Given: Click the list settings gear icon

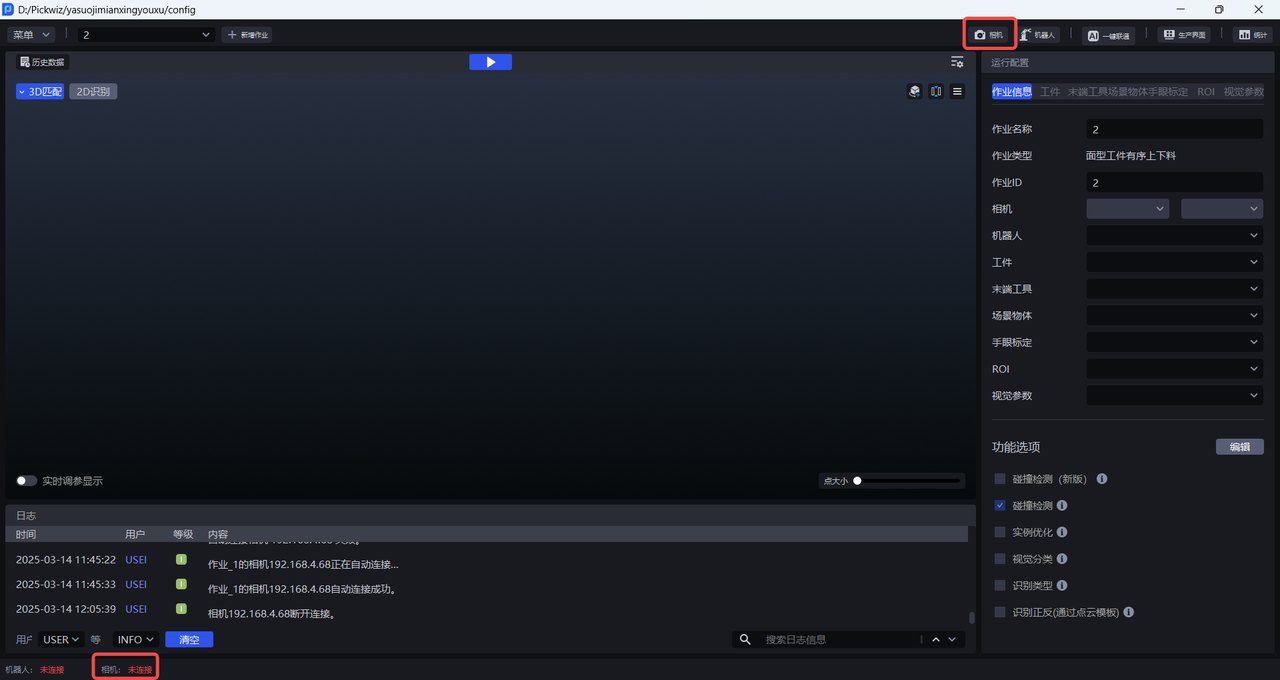Looking at the screenshot, I should pyautogui.click(x=957, y=62).
